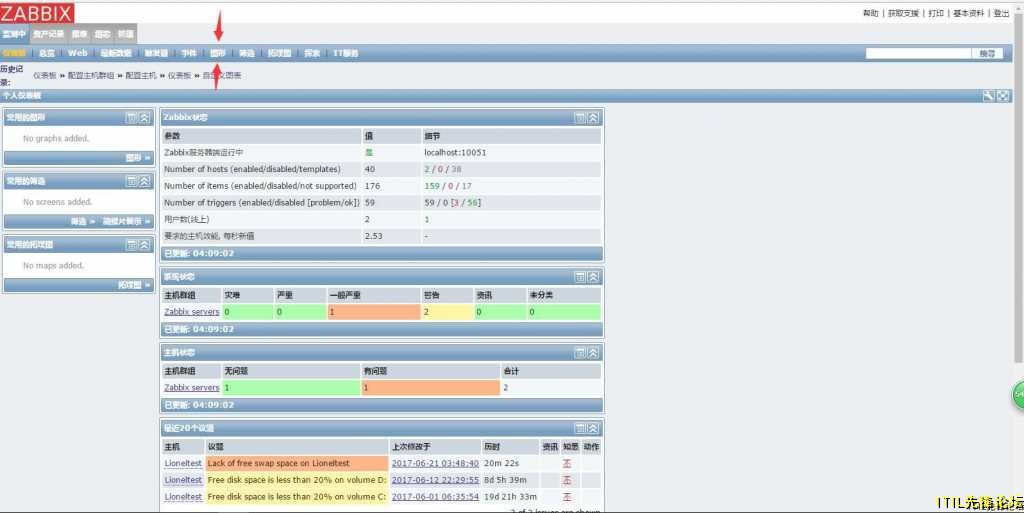The height and width of the screenshot is (513, 1024).
Task: Open the 事件 submenu item
Action: [x=189, y=54]
